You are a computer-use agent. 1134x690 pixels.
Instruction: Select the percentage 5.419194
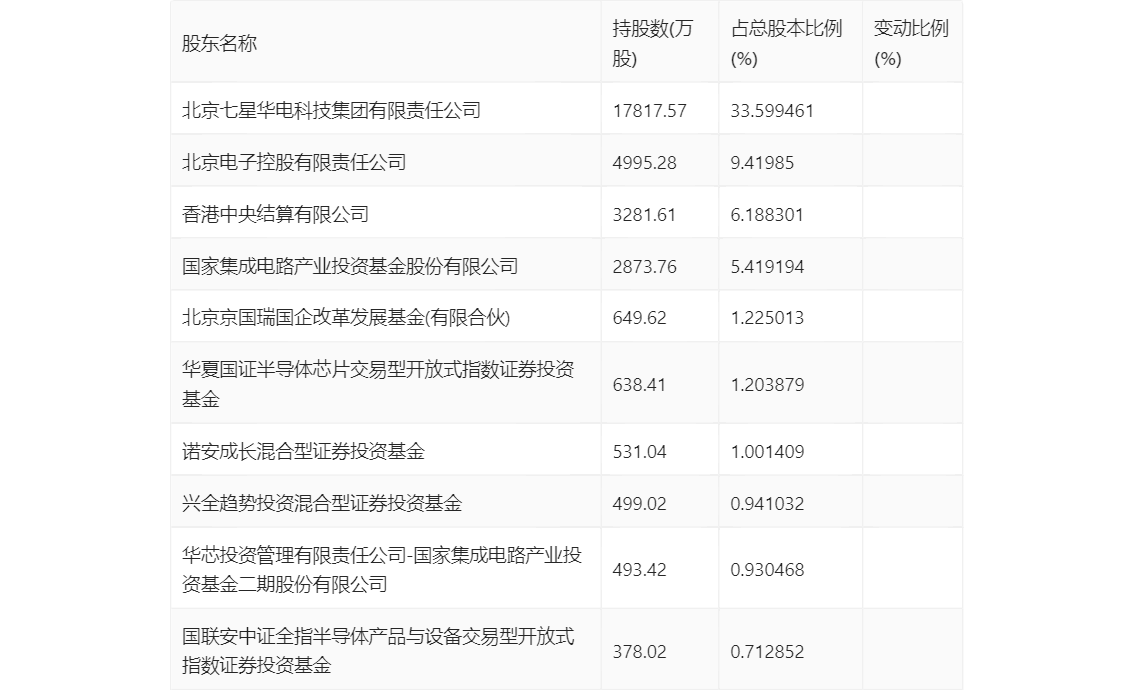pos(767,267)
